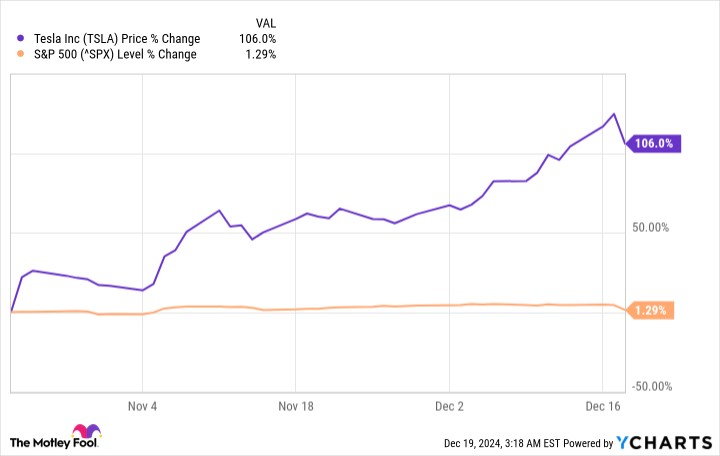Click the -50.00% y-axis label
The height and width of the screenshot is (456, 720).
click(652, 387)
